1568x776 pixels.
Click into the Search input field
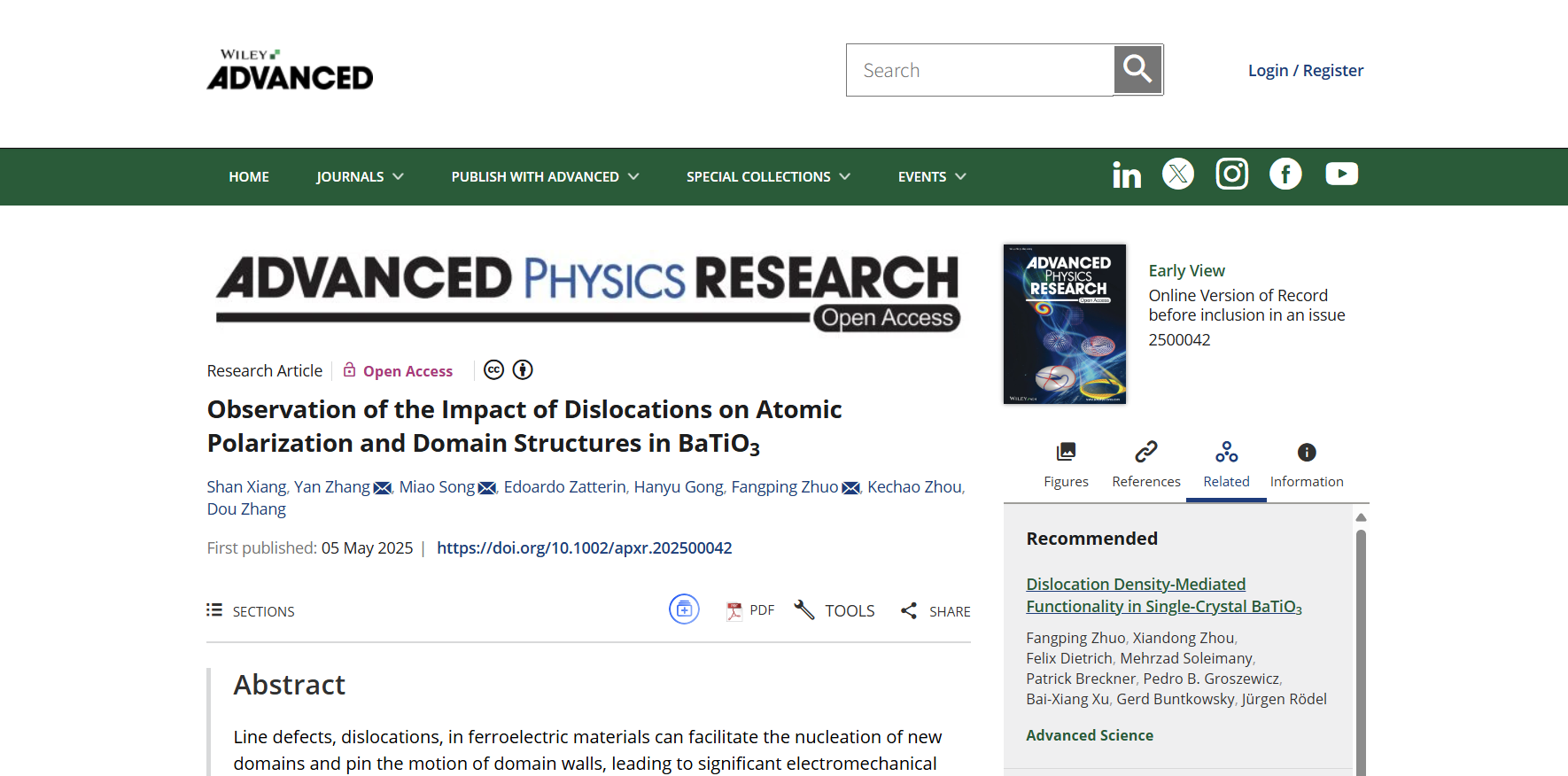(980, 71)
